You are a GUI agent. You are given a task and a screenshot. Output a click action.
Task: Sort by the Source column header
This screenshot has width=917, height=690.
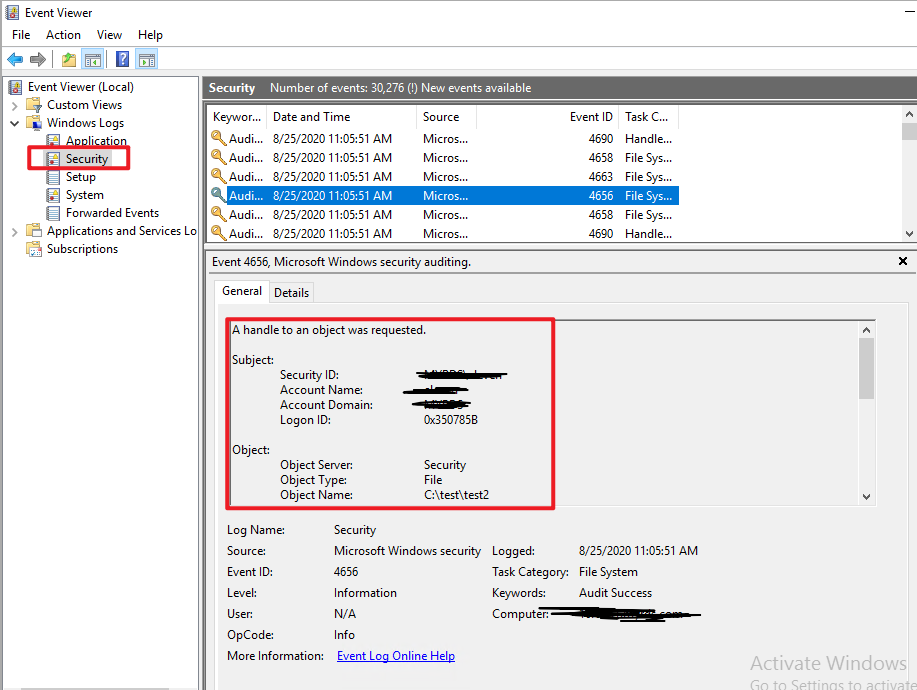click(446, 117)
